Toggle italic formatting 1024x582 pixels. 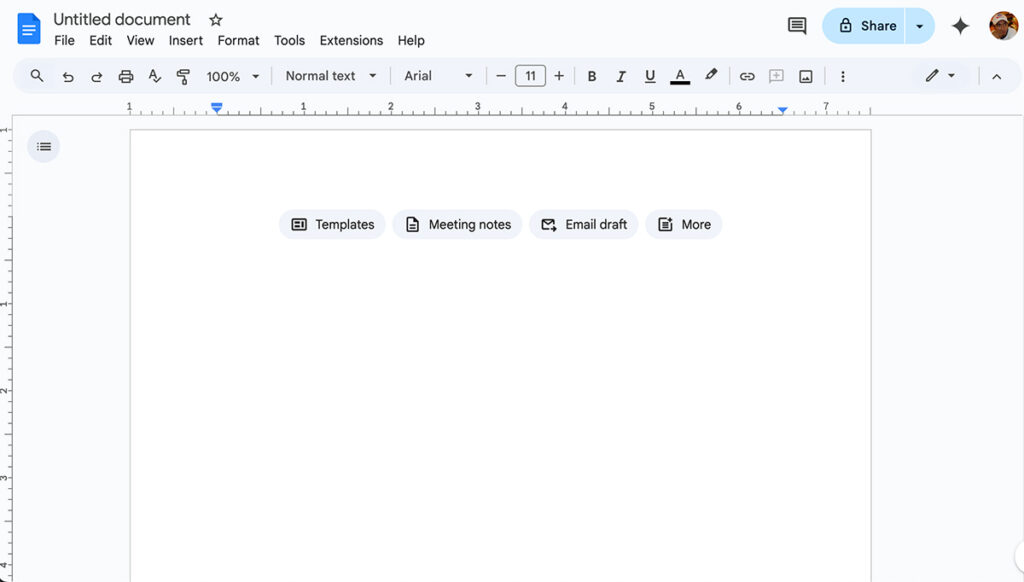(x=621, y=75)
